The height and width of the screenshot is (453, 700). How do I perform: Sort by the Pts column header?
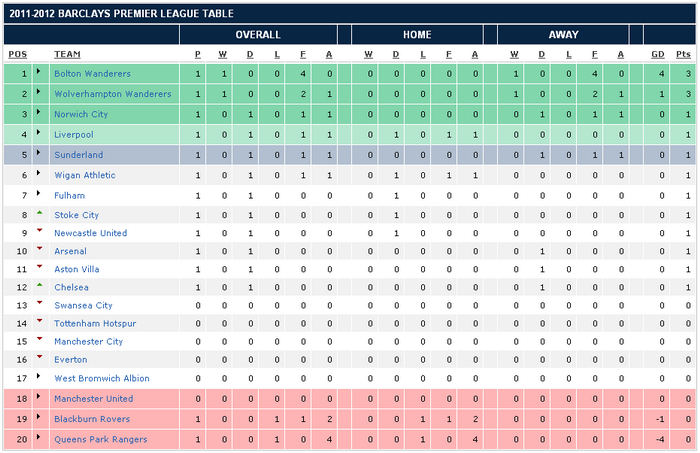(x=683, y=54)
